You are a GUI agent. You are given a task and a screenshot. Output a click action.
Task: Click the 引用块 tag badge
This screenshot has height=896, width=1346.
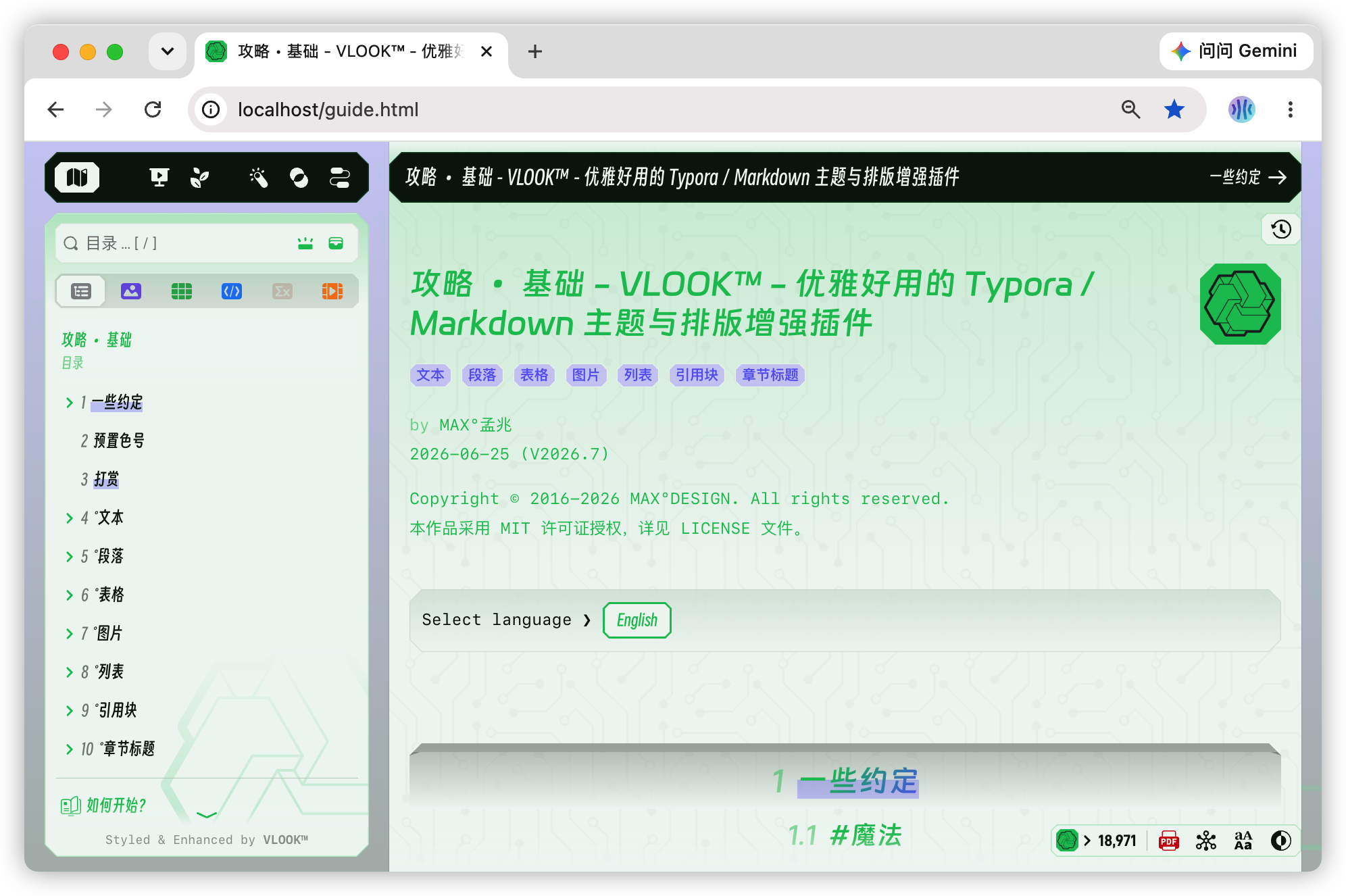click(x=697, y=375)
